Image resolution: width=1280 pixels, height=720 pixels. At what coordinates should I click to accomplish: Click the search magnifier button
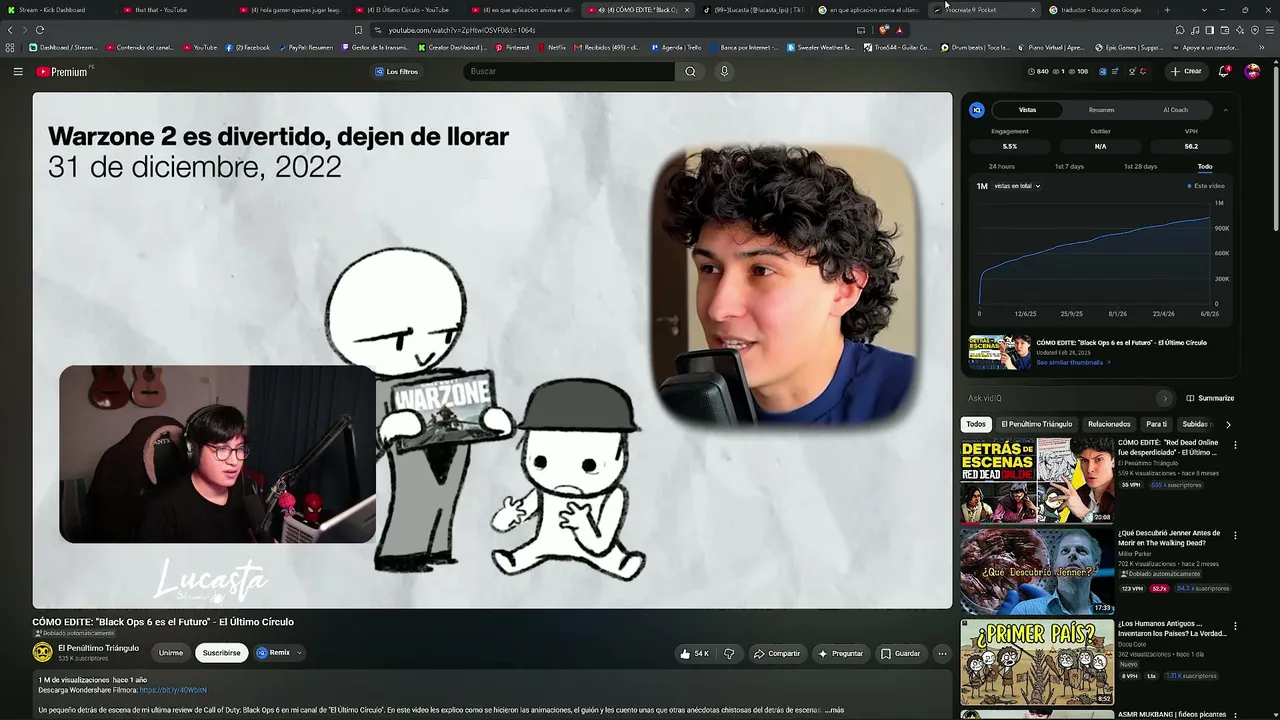point(690,72)
